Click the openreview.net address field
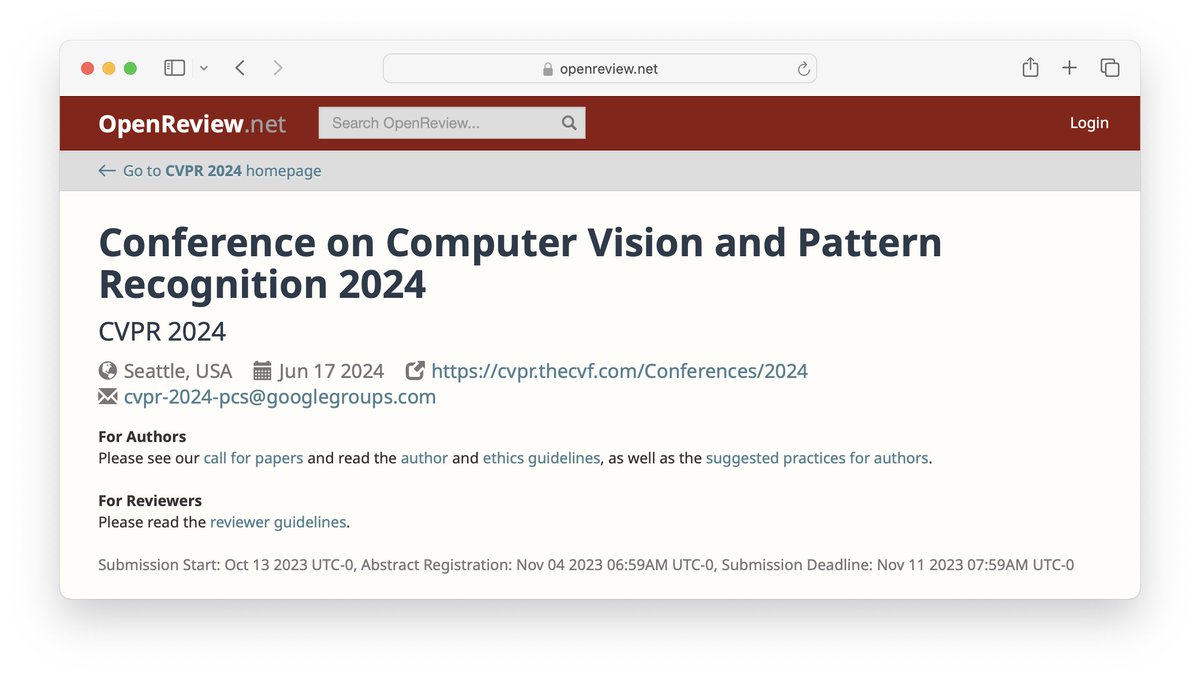The height and width of the screenshot is (678, 1200). coord(600,69)
